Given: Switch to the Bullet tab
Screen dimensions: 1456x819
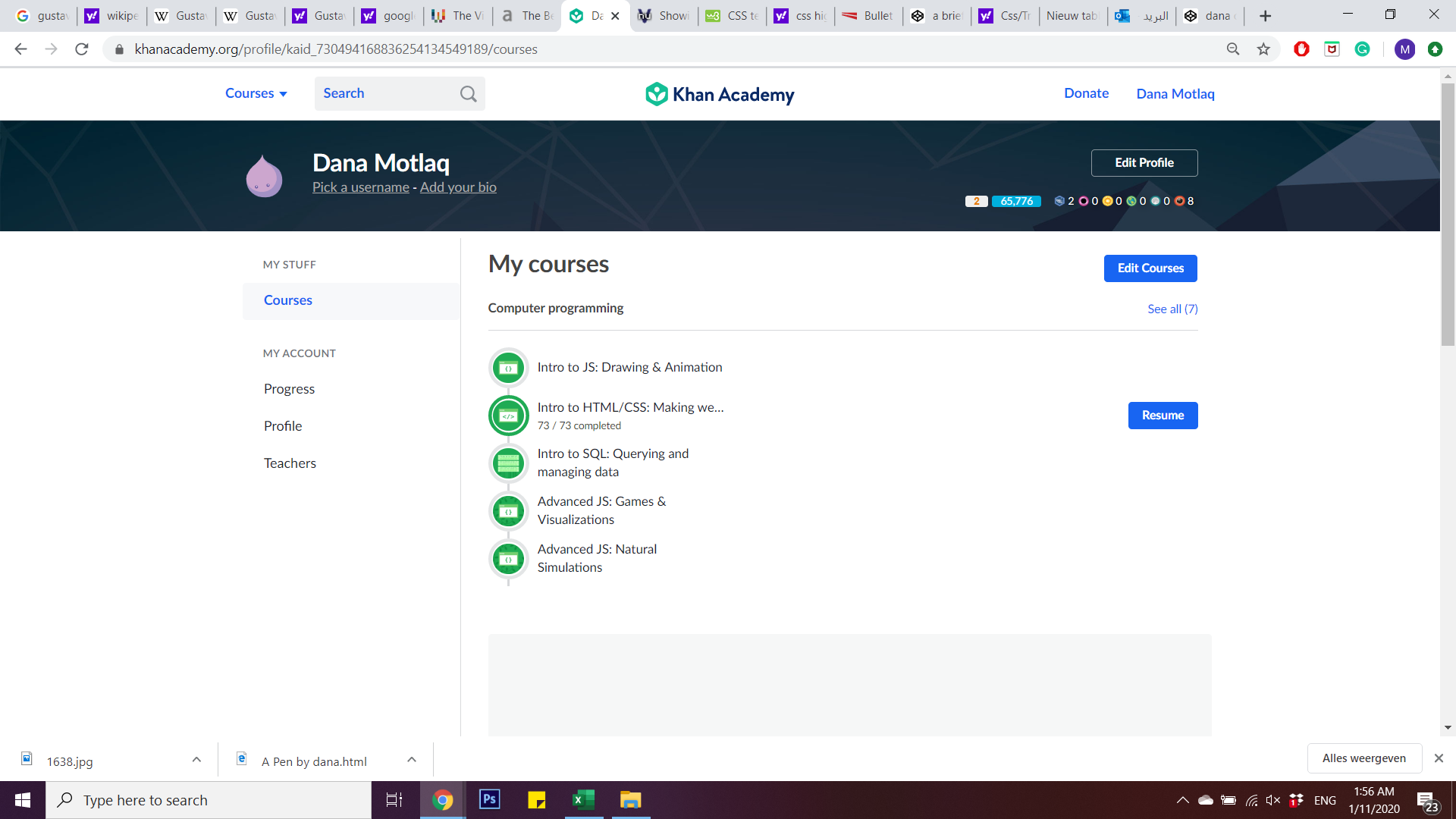Looking at the screenshot, I should (869, 16).
